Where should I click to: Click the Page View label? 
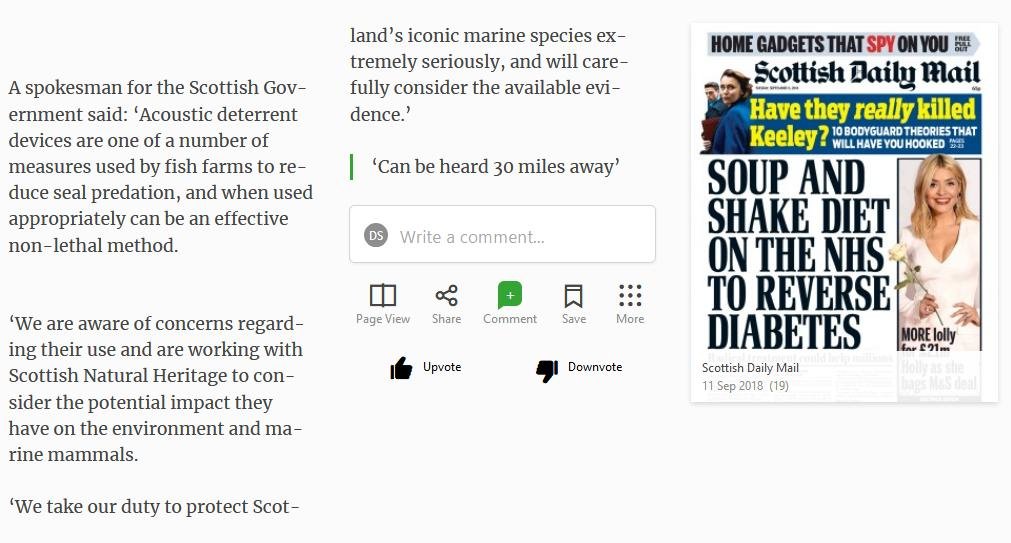click(382, 319)
